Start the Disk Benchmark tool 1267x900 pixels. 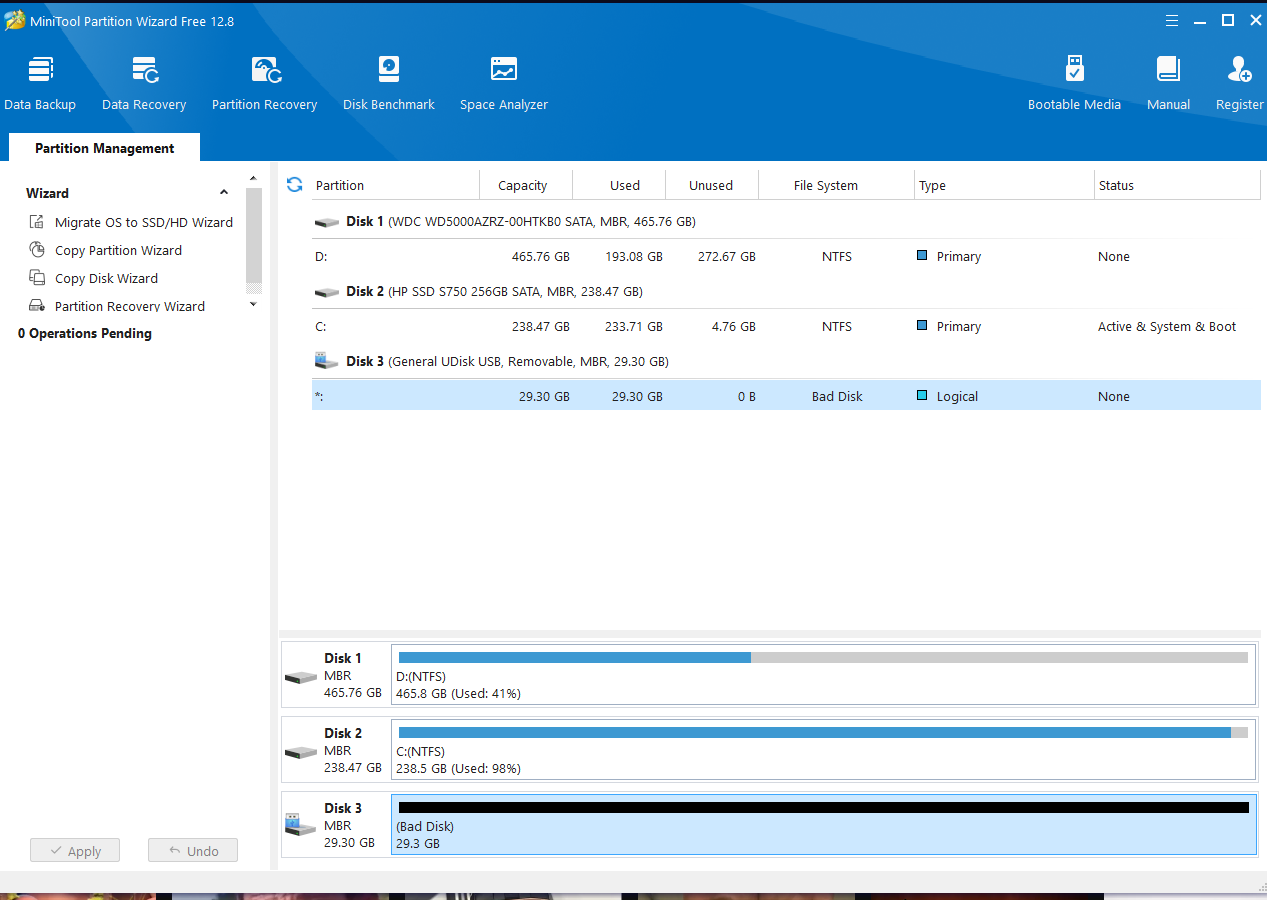tap(389, 83)
